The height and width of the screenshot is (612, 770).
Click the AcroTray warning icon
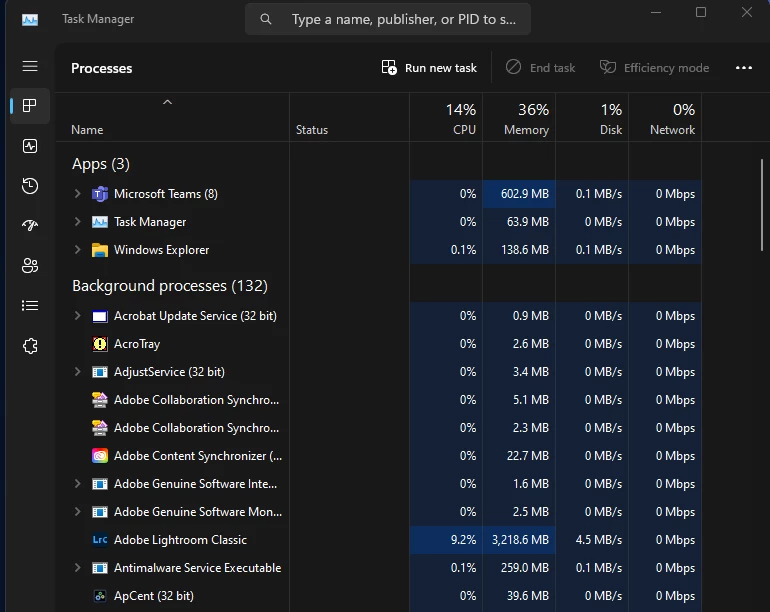tap(100, 344)
